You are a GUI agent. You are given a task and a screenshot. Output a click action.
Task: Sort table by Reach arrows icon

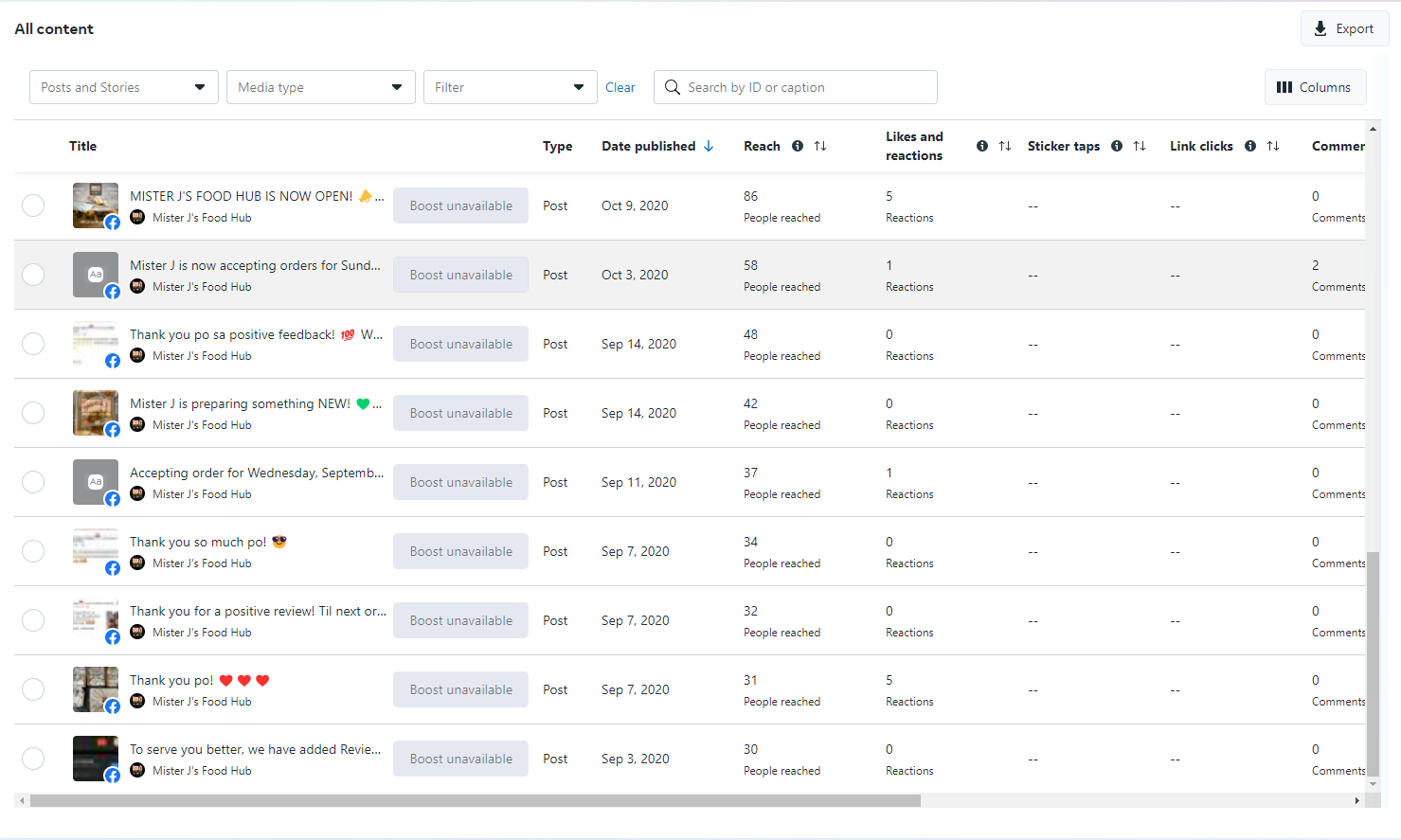[x=820, y=146]
